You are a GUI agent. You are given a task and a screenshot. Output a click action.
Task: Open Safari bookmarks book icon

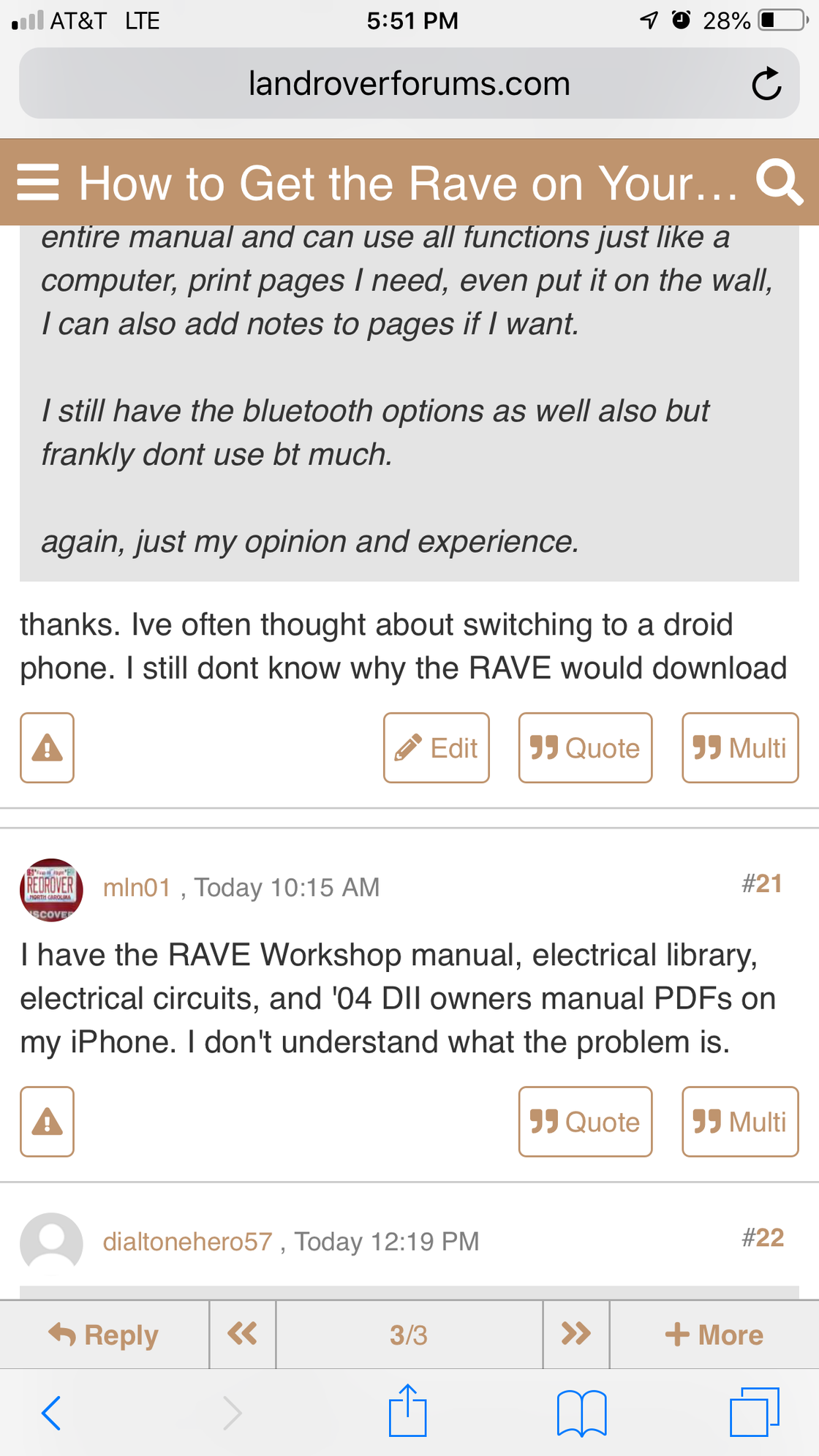[x=581, y=1412]
